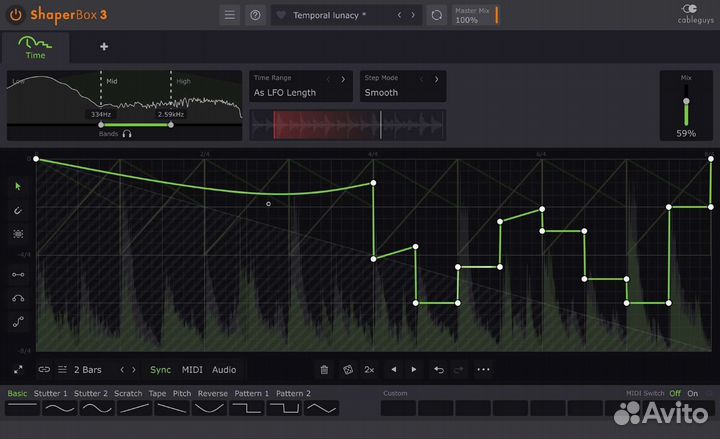Click previous Time Range arrow

point(328,79)
